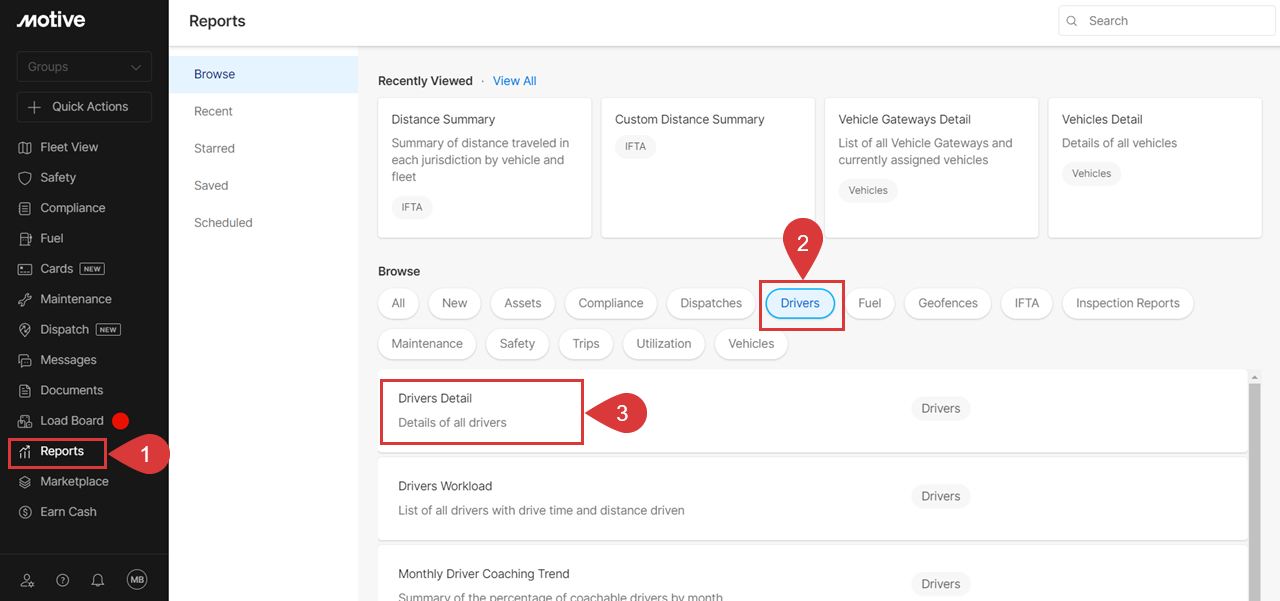
Task: Filter reports by the Drivers category
Action: pos(800,303)
